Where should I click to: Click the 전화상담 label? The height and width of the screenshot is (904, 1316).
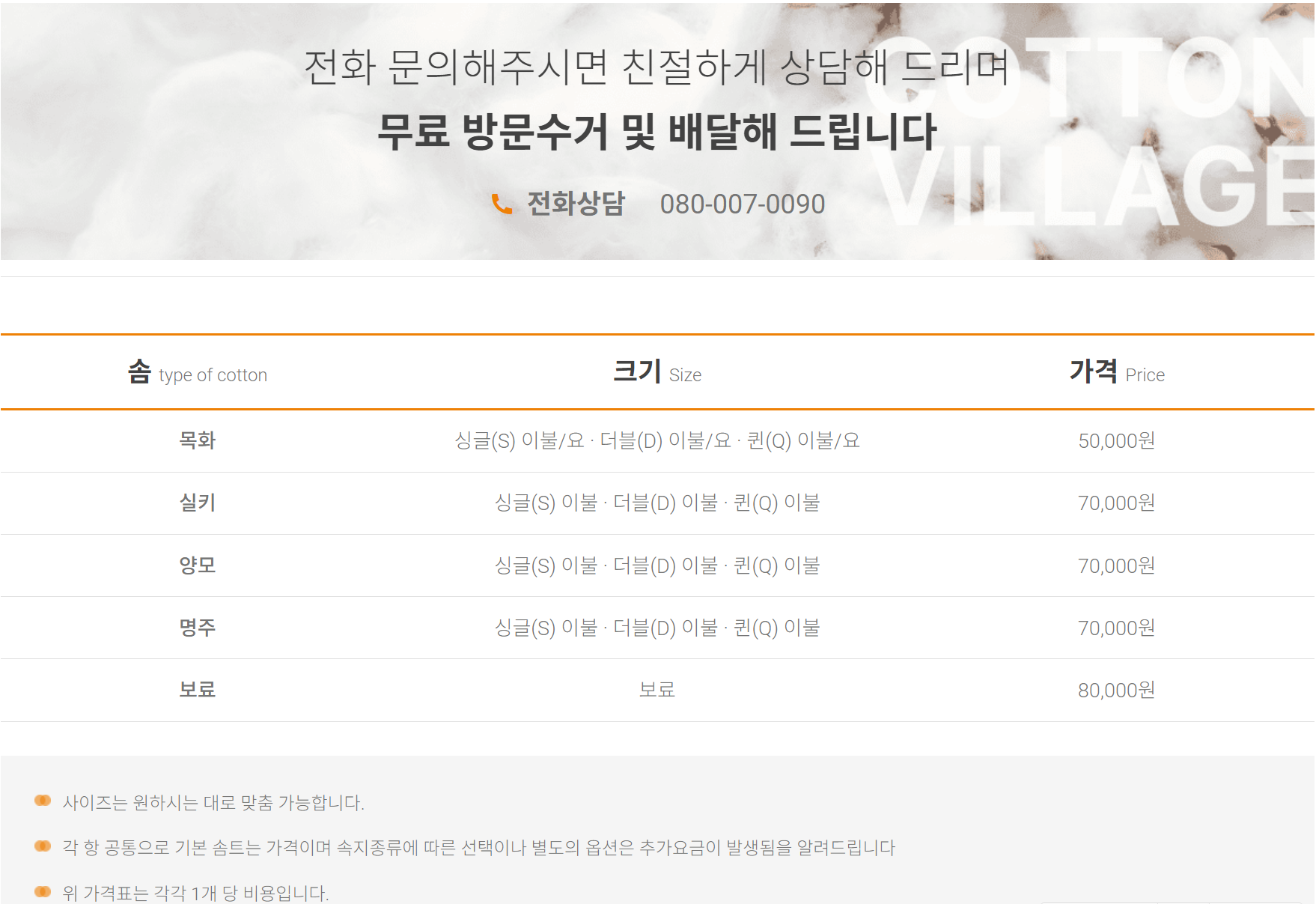pos(576,203)
